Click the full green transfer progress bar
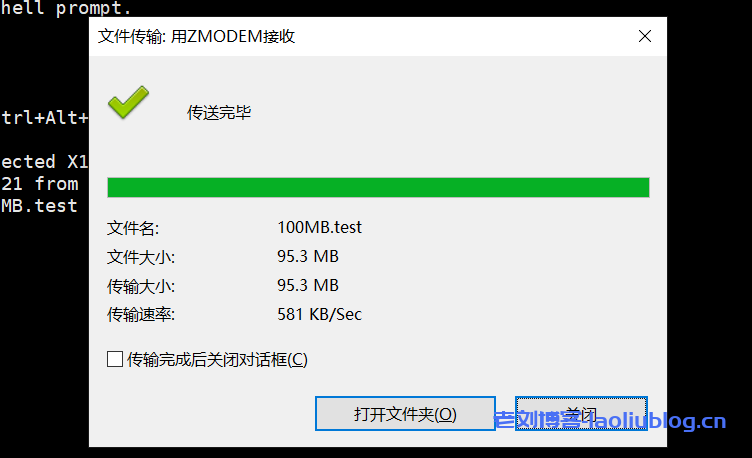 point(378,187)
